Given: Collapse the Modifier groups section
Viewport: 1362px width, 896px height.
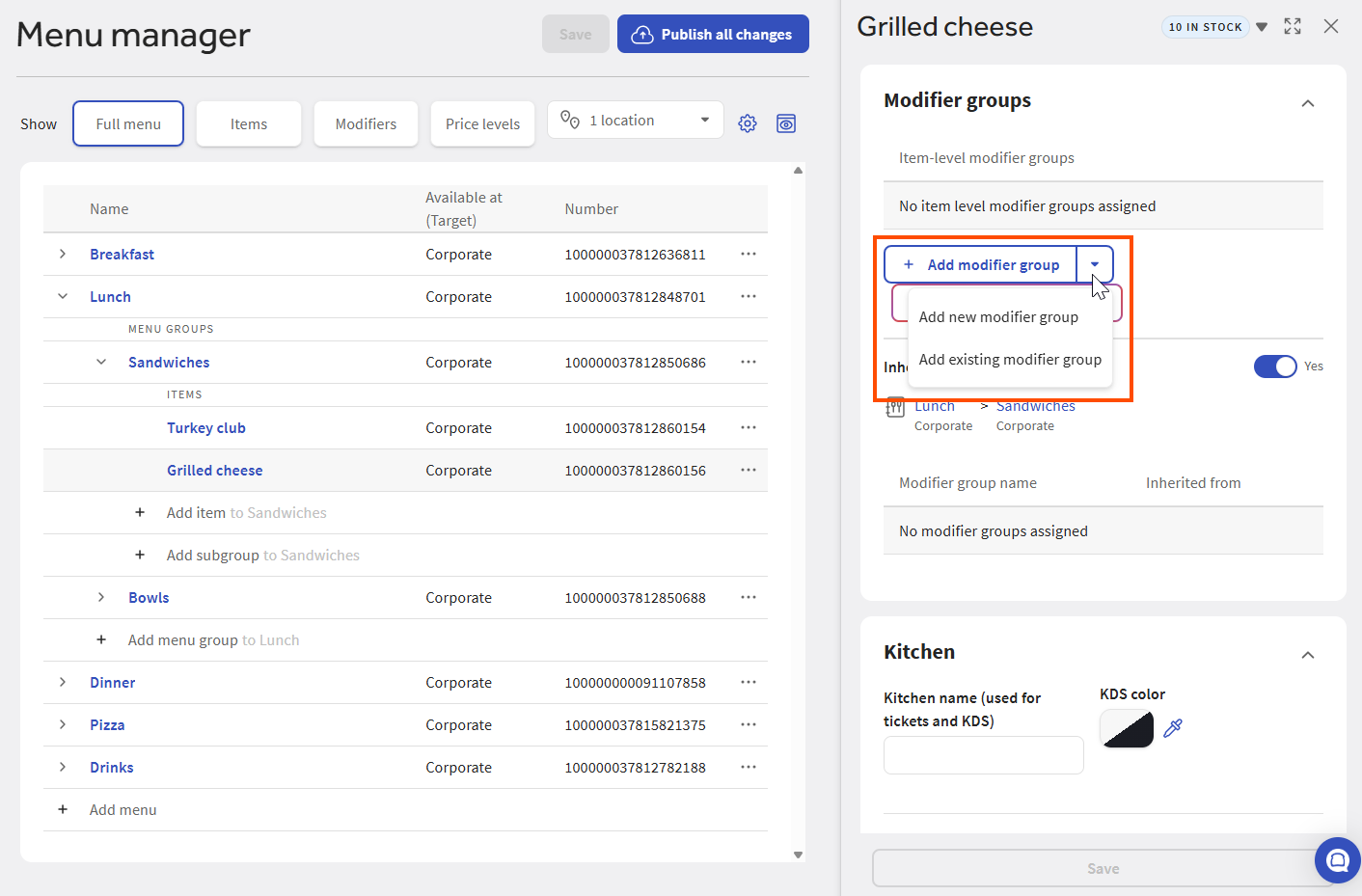Looking at the screenshot, I should (1308, 103).
